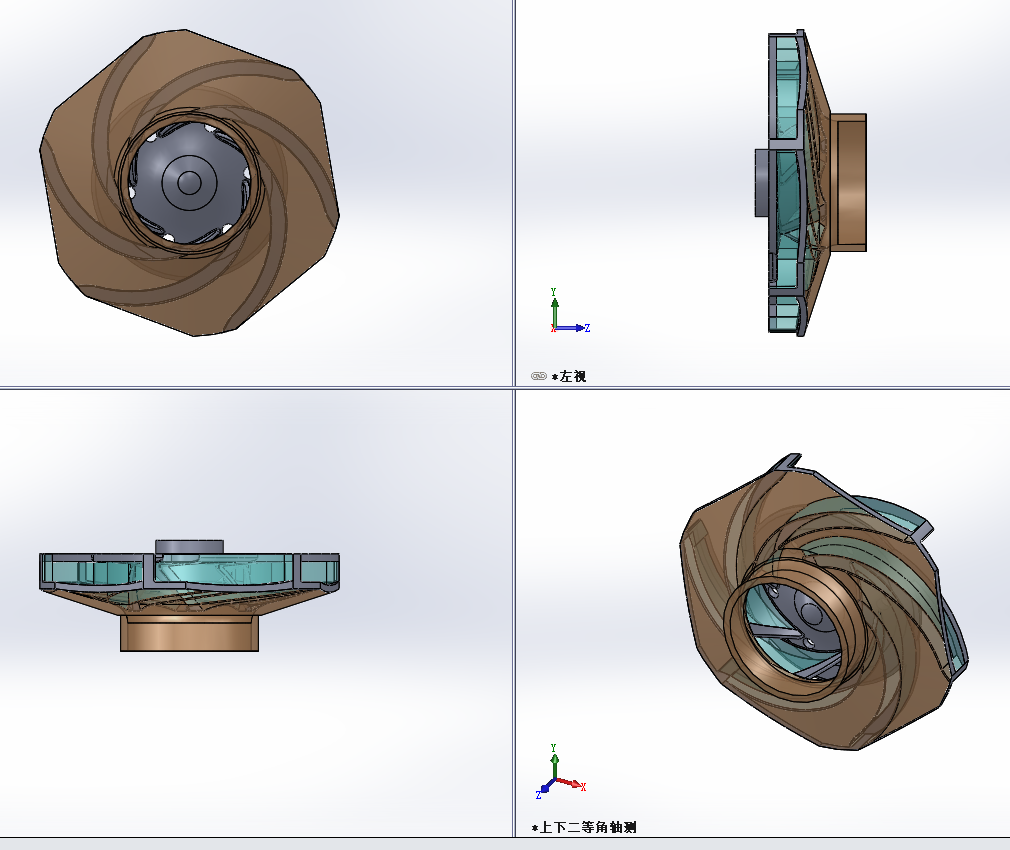Screen dimensions: 1010x850
Task: Click the *左视 view orientation label
Action: coord(569,376)
